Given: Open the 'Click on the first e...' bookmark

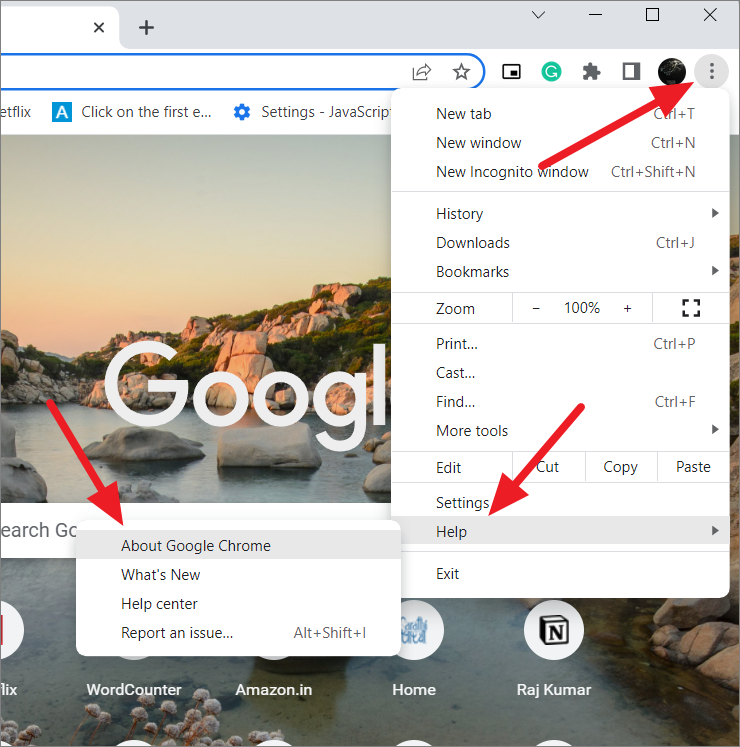Looking at the screenshot, I should coord(132,112).
